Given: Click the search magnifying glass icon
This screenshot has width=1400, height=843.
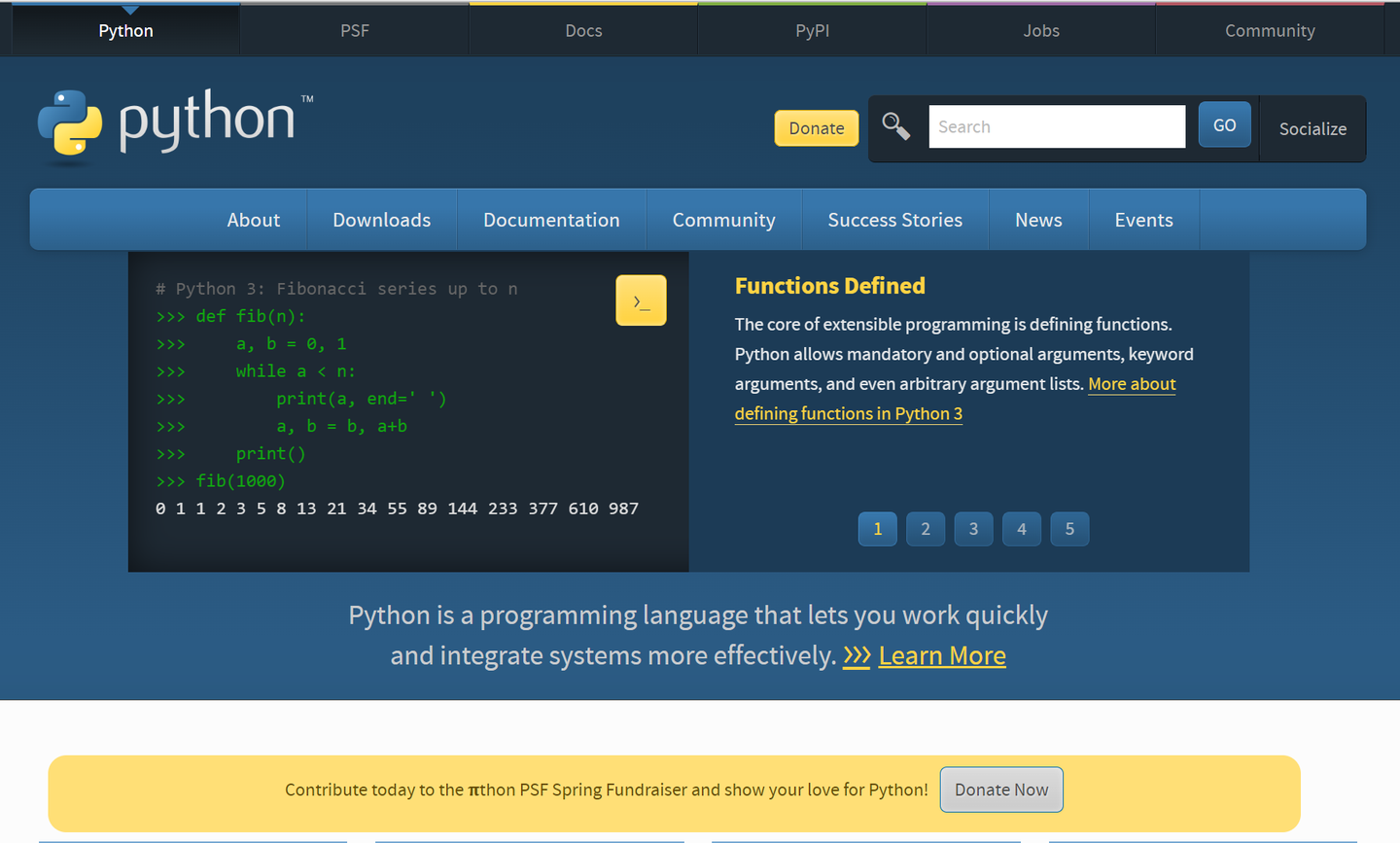Looking at the screenshot, I should click(895, 125).
